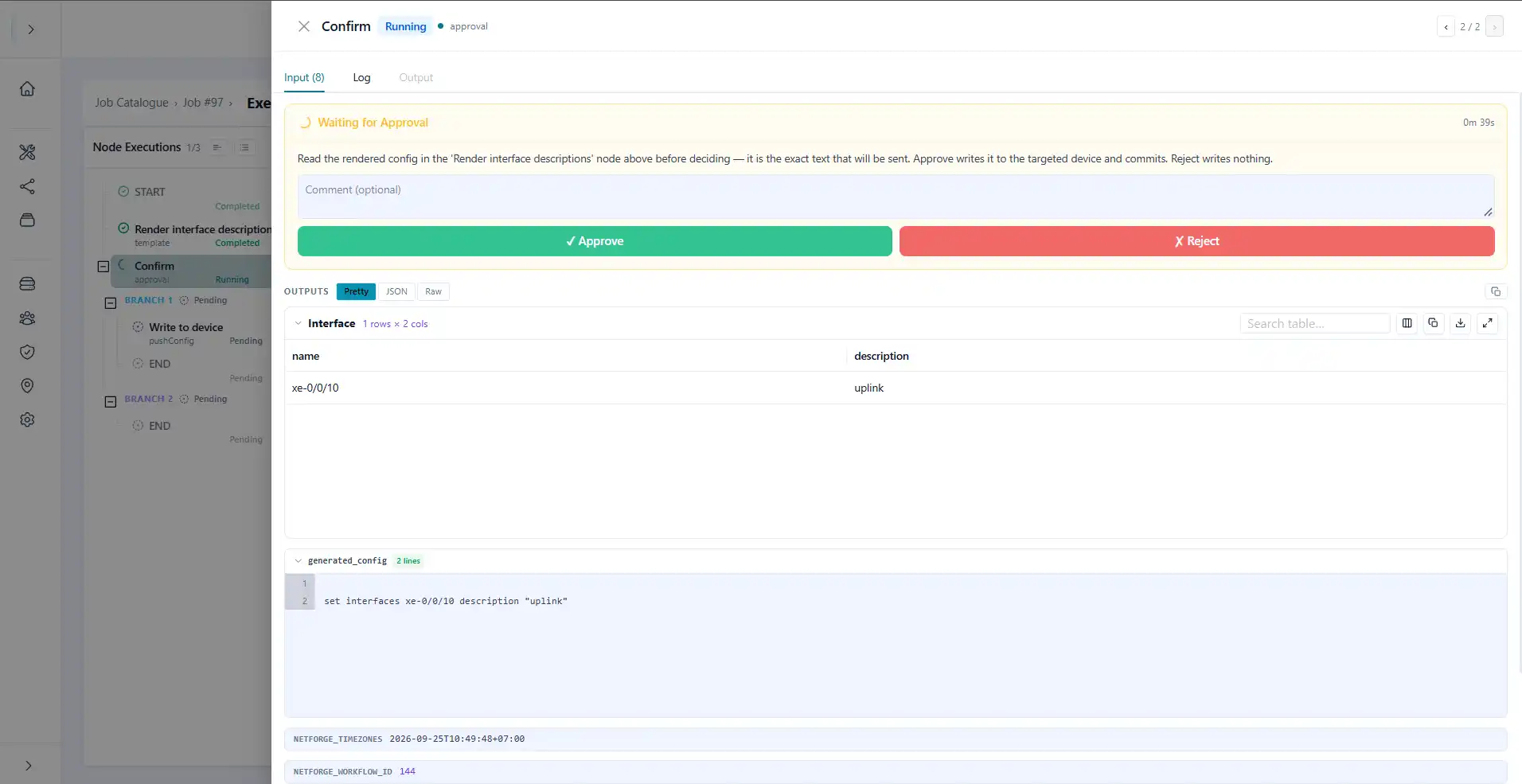Screen dimensions: 1522x784
Task: Open the share-nodes workflow icon in sidebar
Action: [x=27, y=186]
